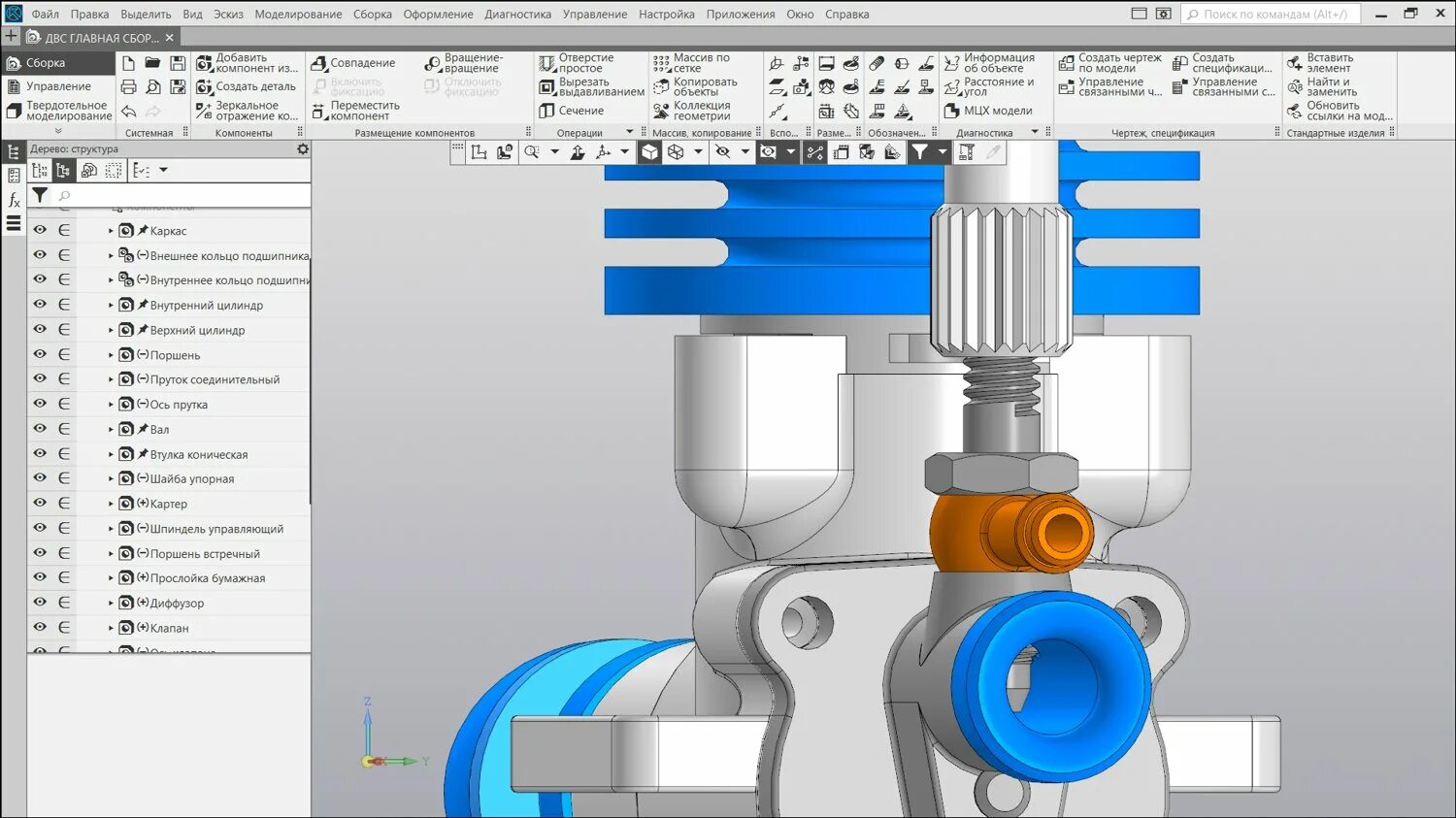Open Коллекция геометрии tool
1456x818 pixels.
(x=691, y=111)
